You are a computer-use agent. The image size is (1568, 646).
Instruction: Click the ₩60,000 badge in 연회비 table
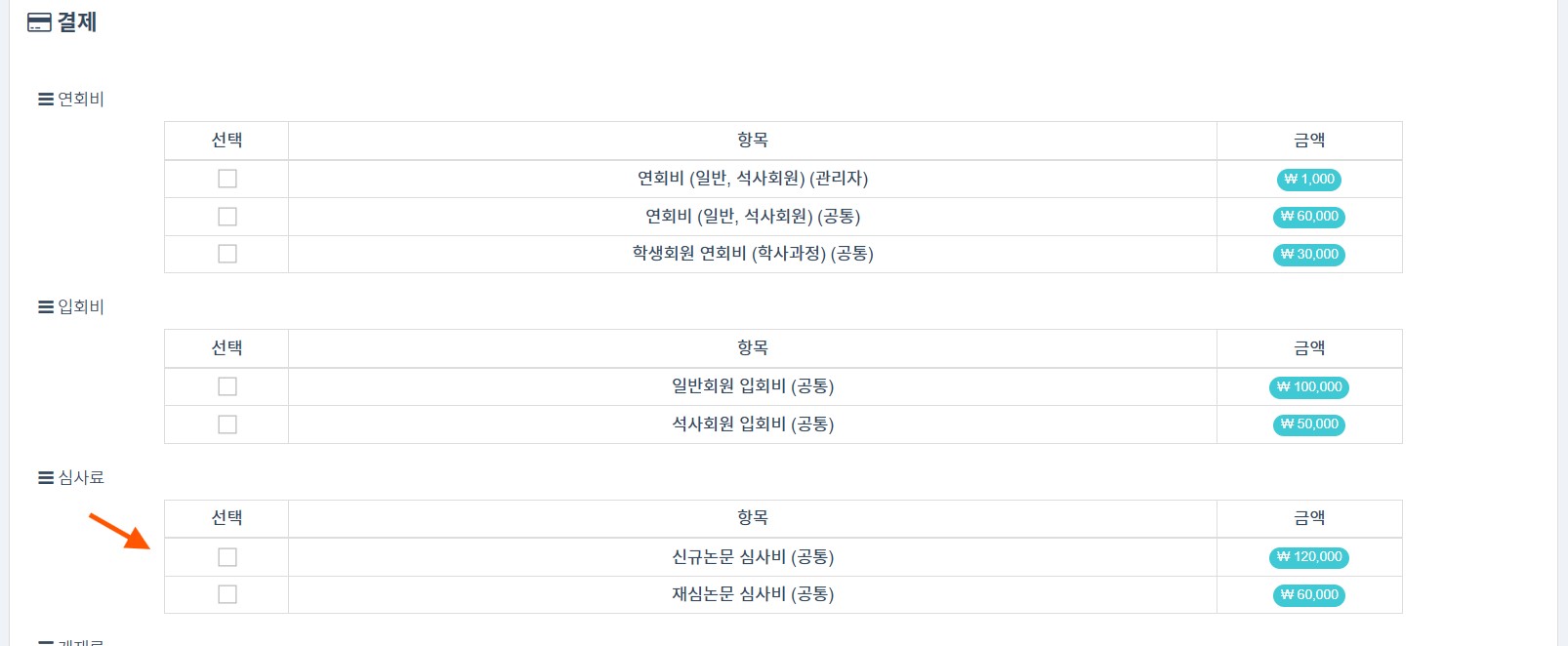tap(1309, 217)
